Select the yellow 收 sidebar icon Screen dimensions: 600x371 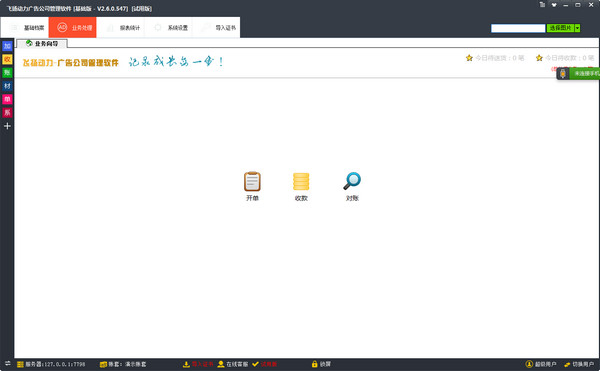click(7, 59)
